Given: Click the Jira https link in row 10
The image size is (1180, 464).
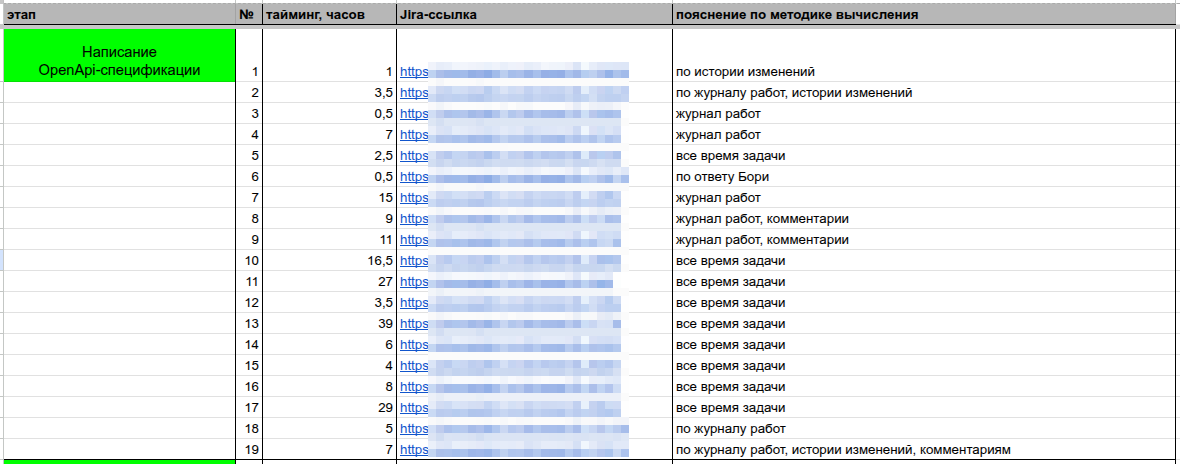Looking at the screenshot, I should point(414,261).
